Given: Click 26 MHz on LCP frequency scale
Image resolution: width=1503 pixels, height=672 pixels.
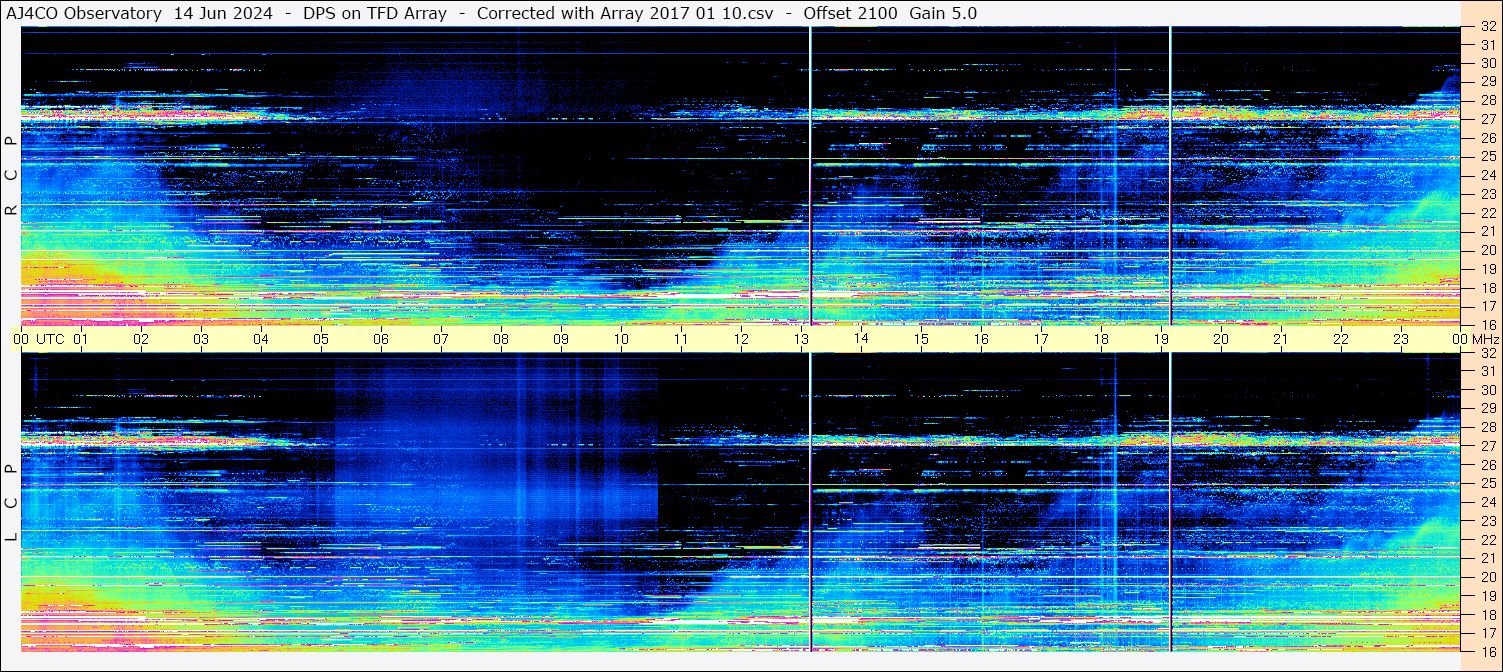Looking at the screenshot, I should (x=1487, y=465).
